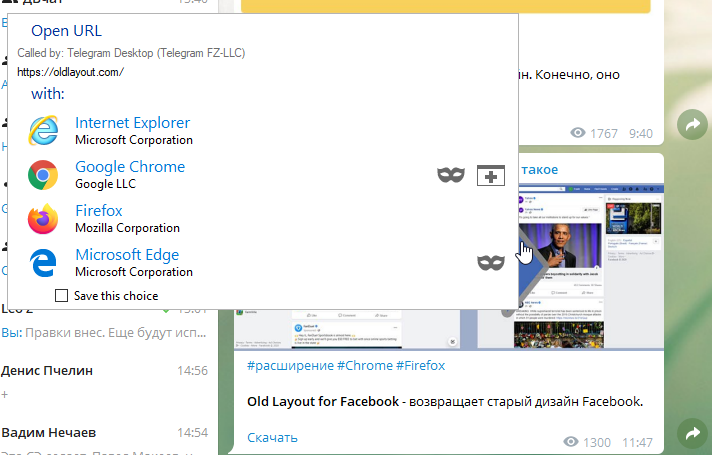Viewport: 712px width, 455px height.
Task: Pick the Firefox browser icon
Action: click(43, 219)
